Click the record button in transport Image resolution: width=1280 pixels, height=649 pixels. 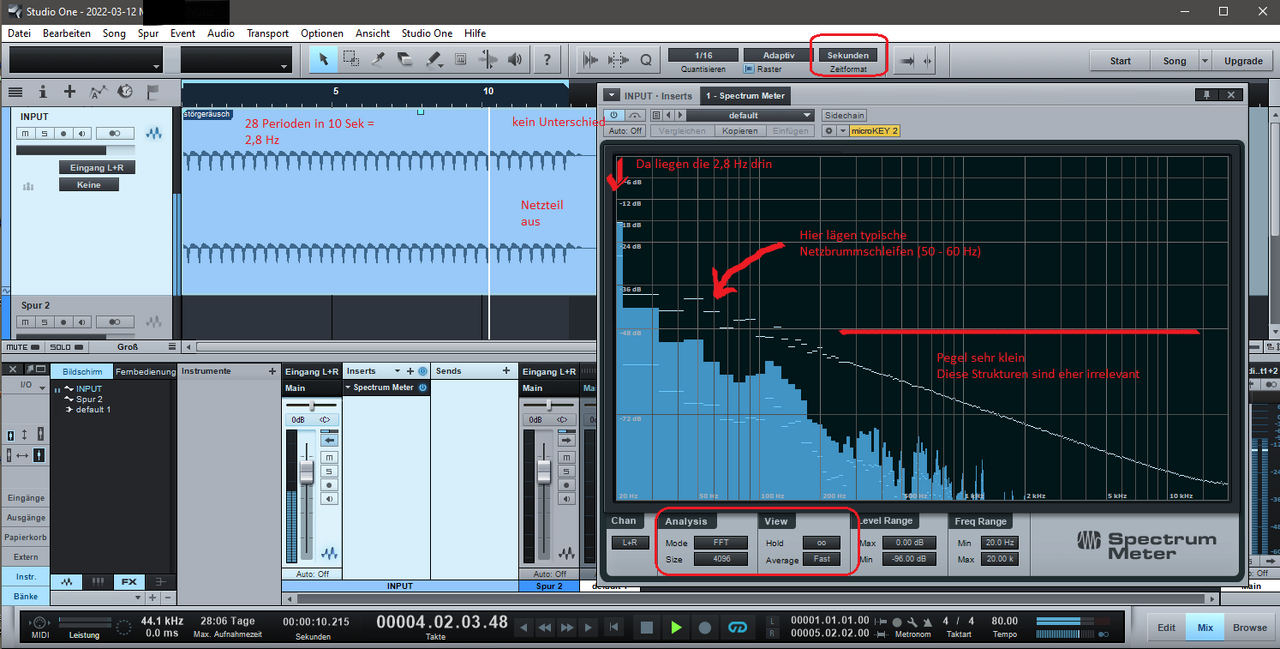[x=705, y=627]
